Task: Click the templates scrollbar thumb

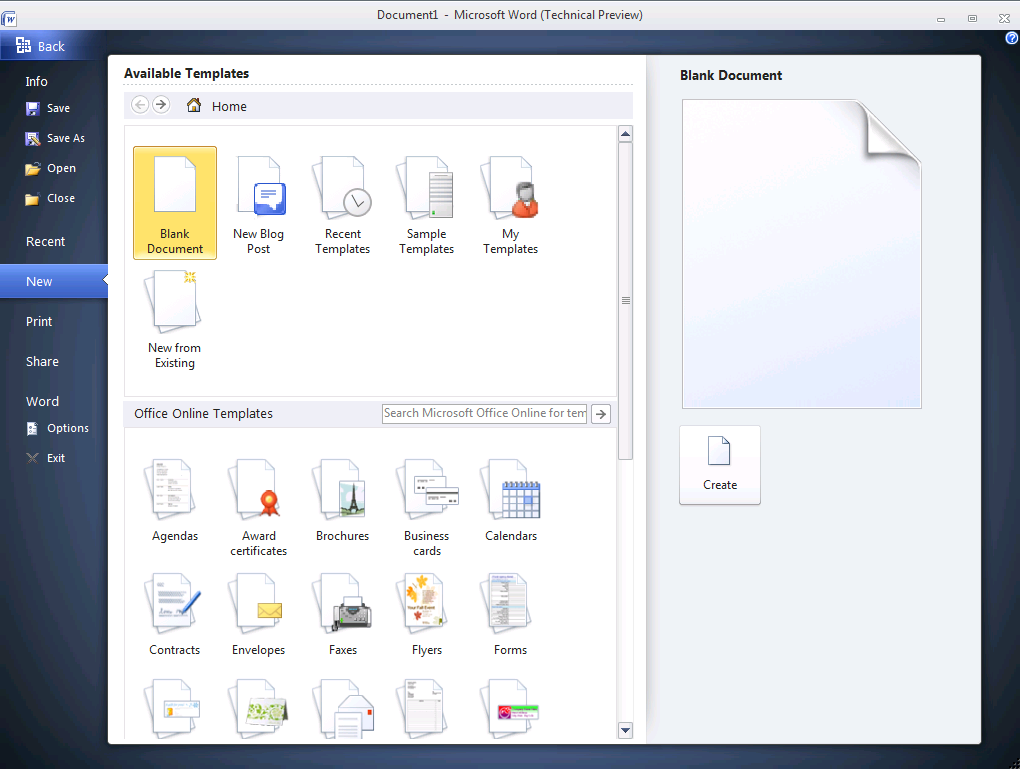Action: (625, 301)
